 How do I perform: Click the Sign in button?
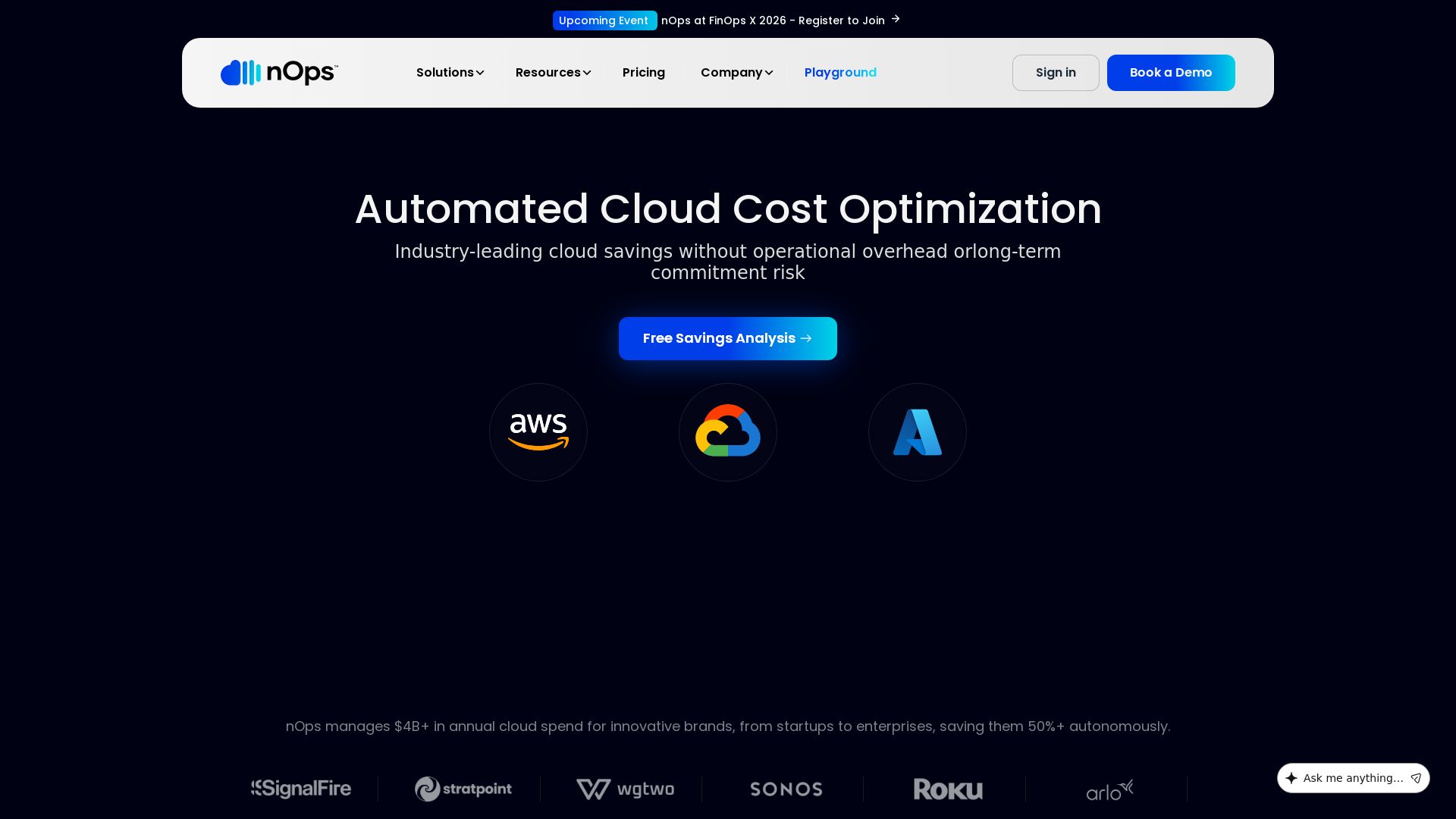(1056, 73)
